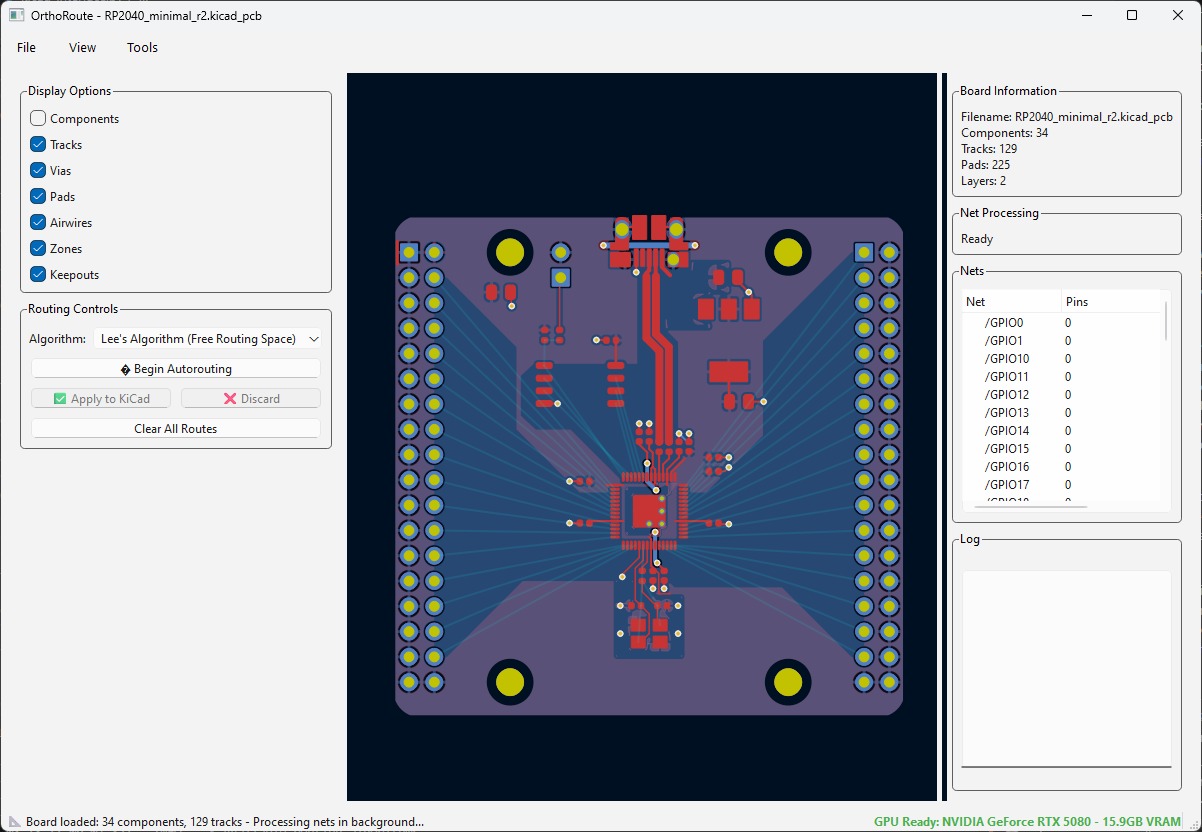Toggle the Airwires checkbox

click(x=38, y=222)
